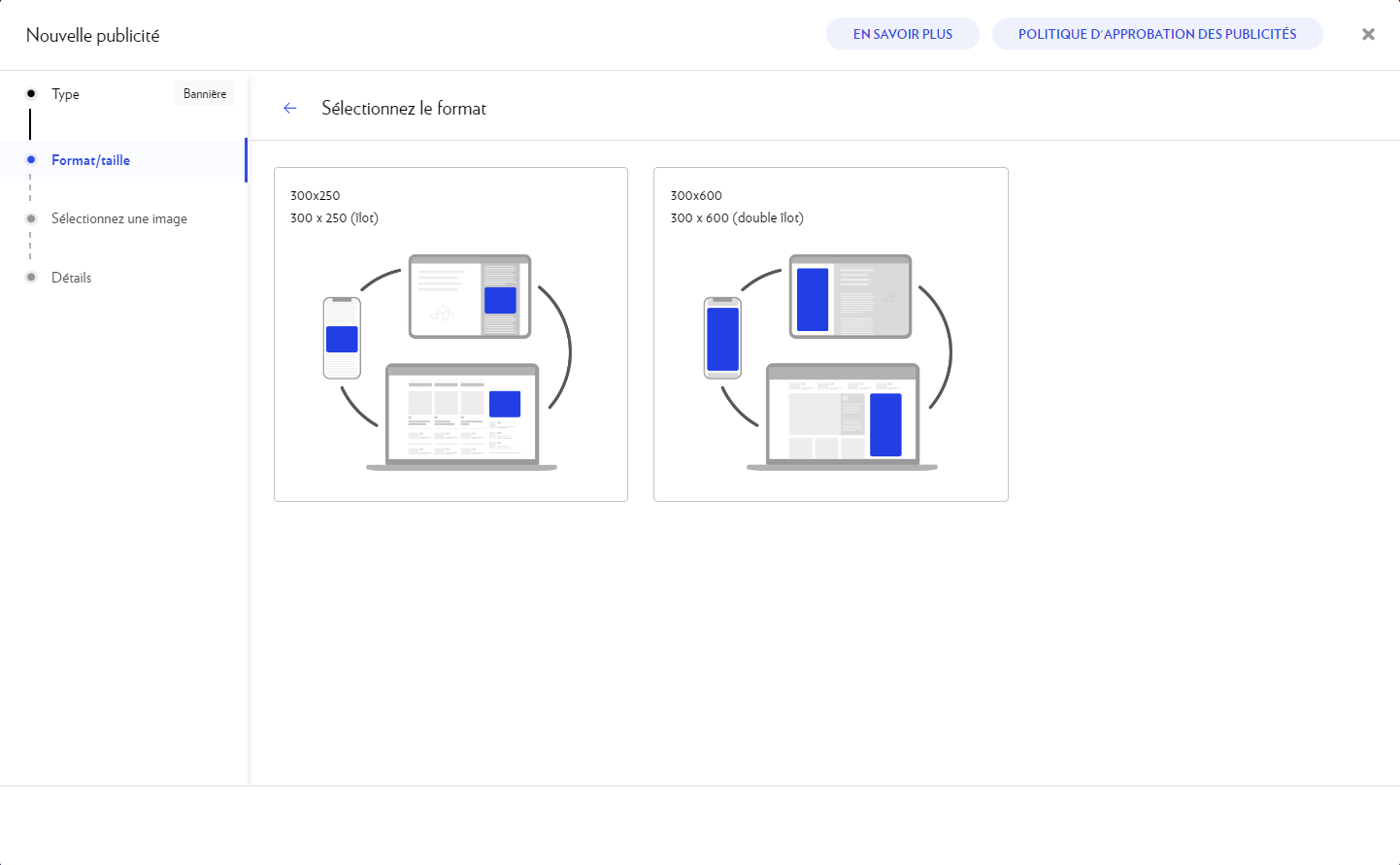
Task: Click the back arrow beside Sélectionnez le format
Action: [x=289, y=108]
